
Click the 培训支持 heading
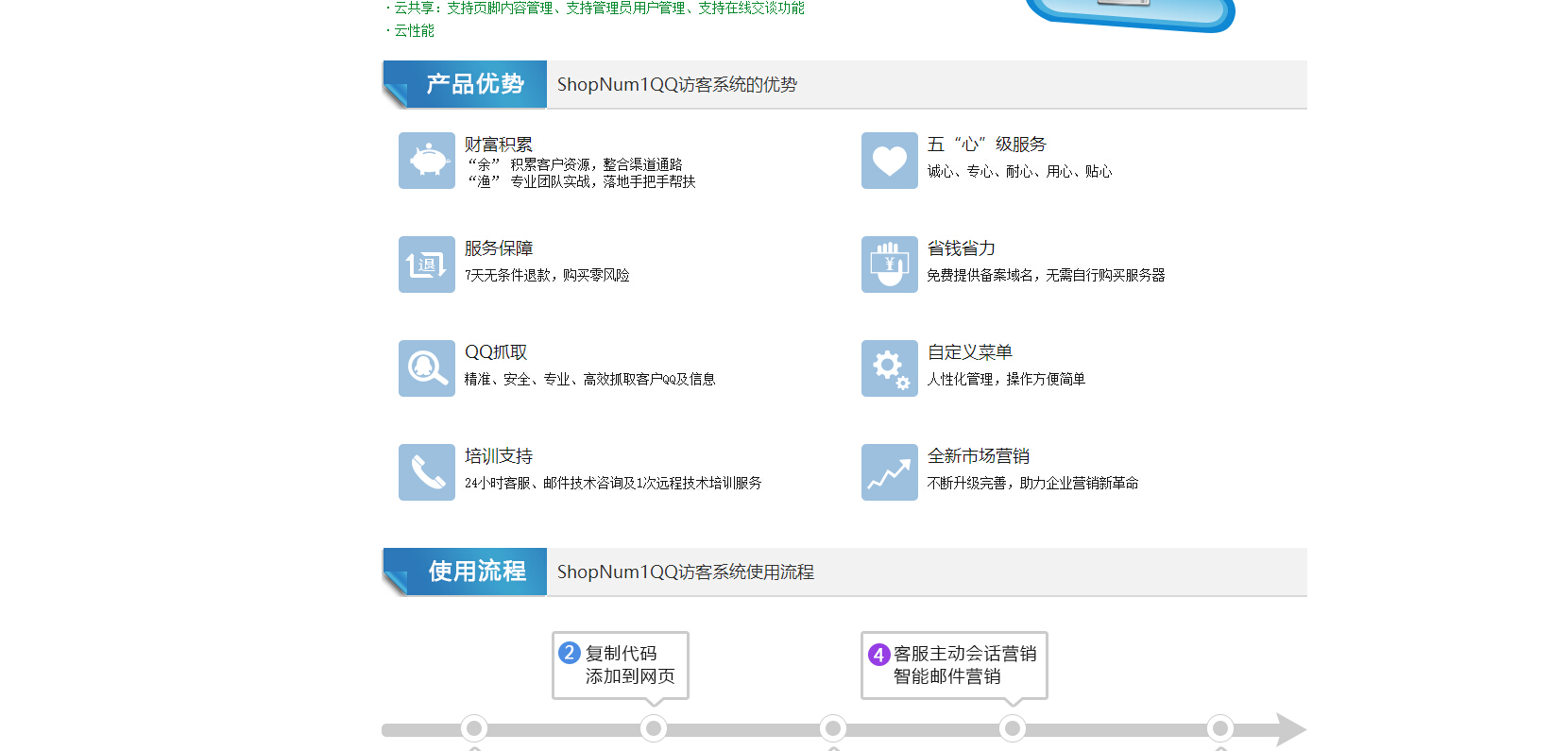[499, 456]
